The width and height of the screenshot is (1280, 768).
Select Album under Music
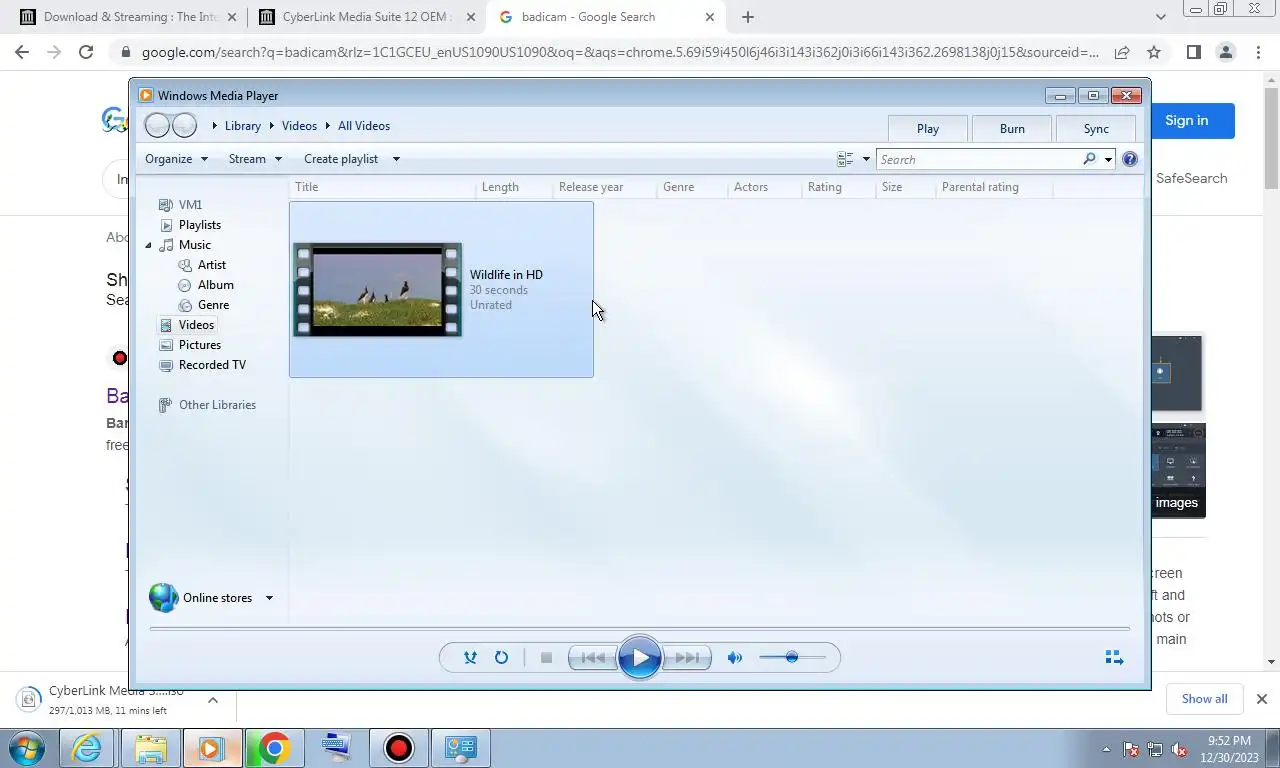pos(216,285)
